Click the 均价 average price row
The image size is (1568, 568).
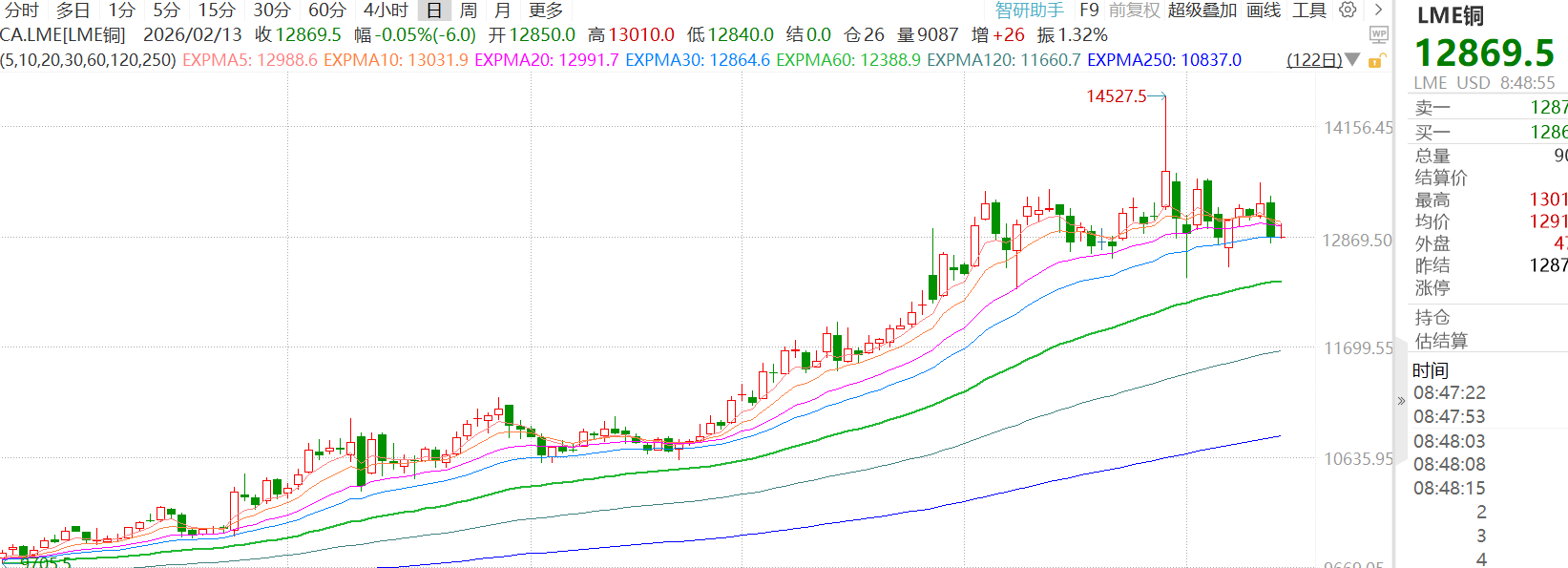(x=1490, y=221)
